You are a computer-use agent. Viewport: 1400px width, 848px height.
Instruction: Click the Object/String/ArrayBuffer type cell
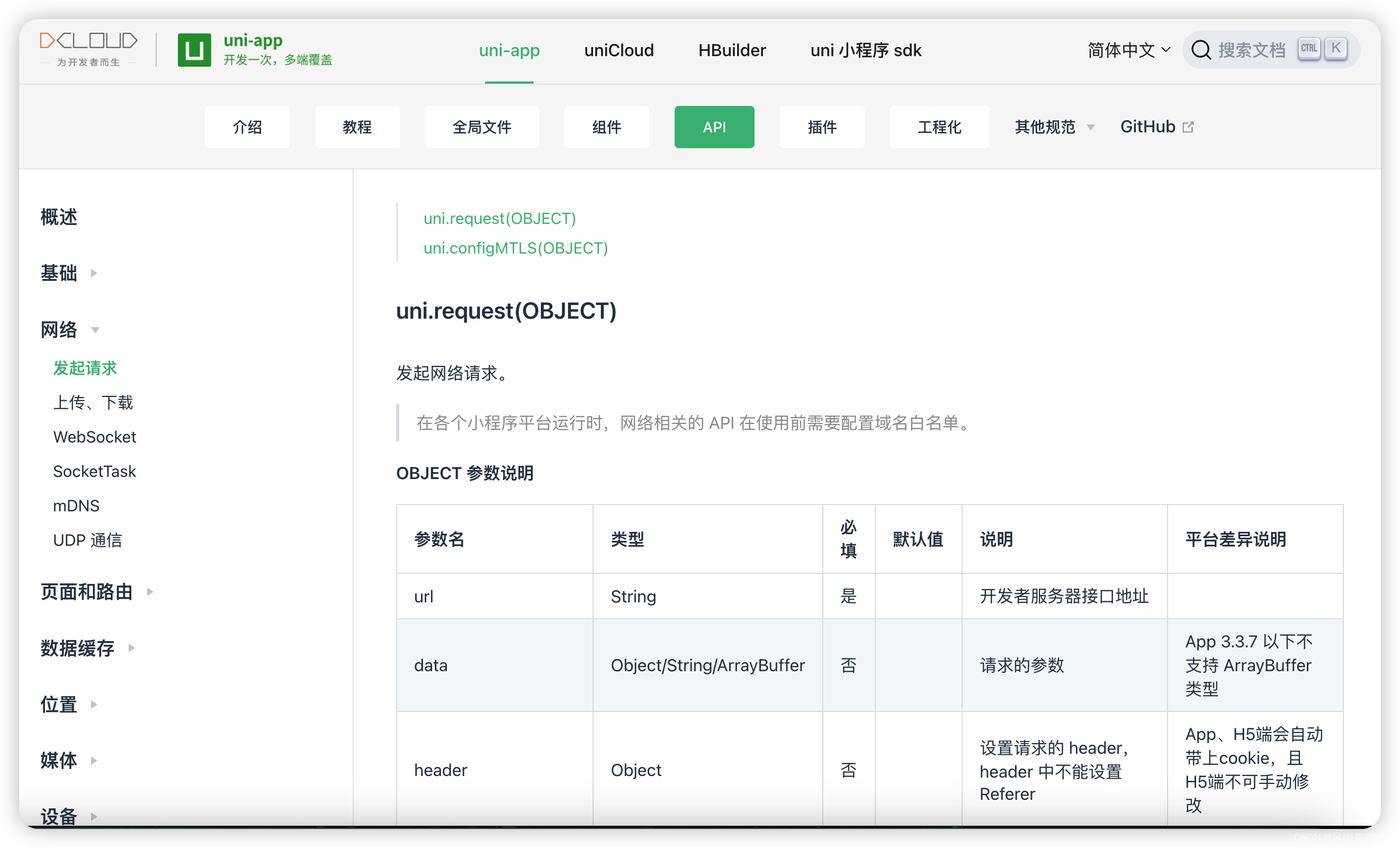click(x=707, y=665)
